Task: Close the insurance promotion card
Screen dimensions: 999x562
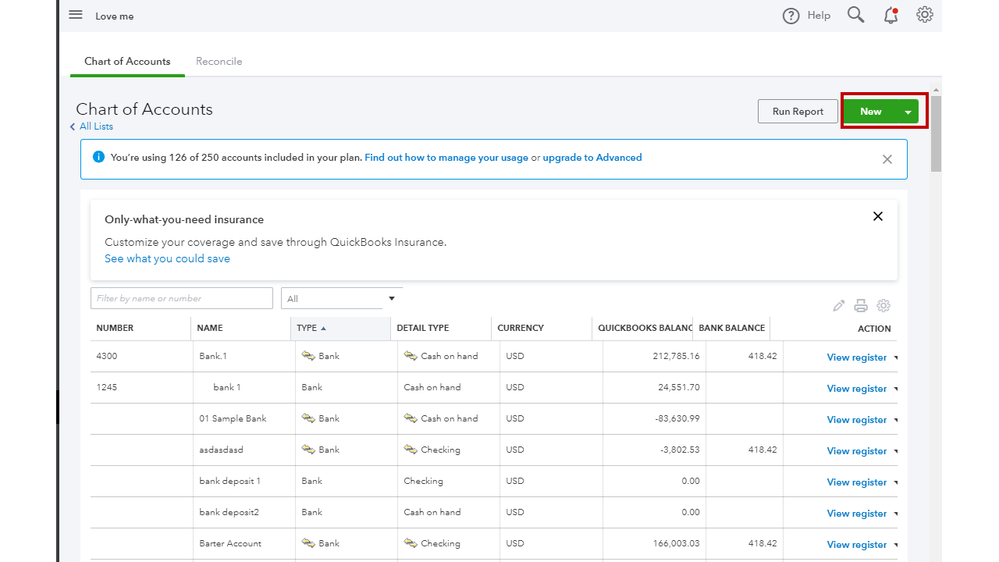Action: click(x=878, y=217)
